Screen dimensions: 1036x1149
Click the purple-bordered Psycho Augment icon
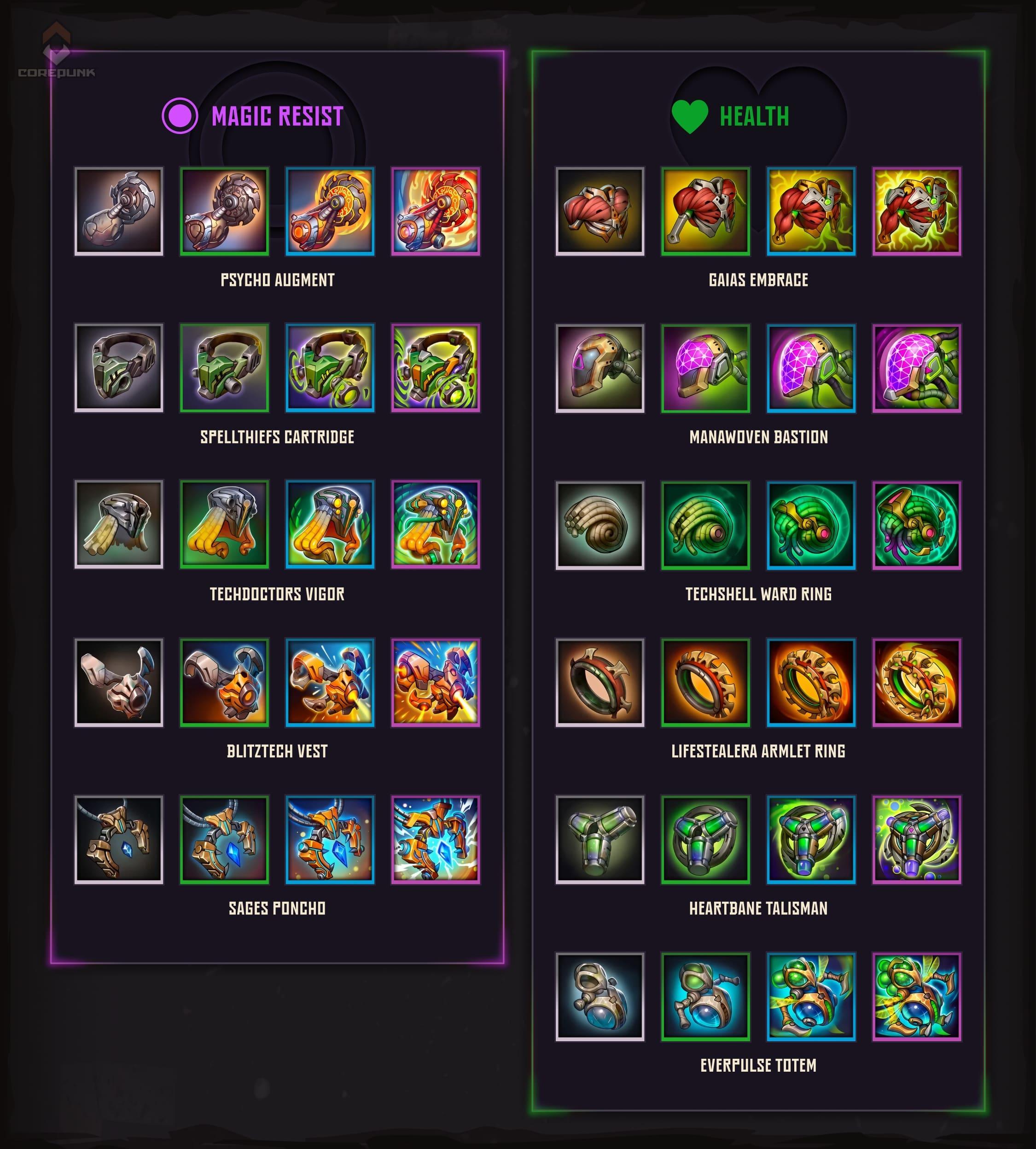436,211
